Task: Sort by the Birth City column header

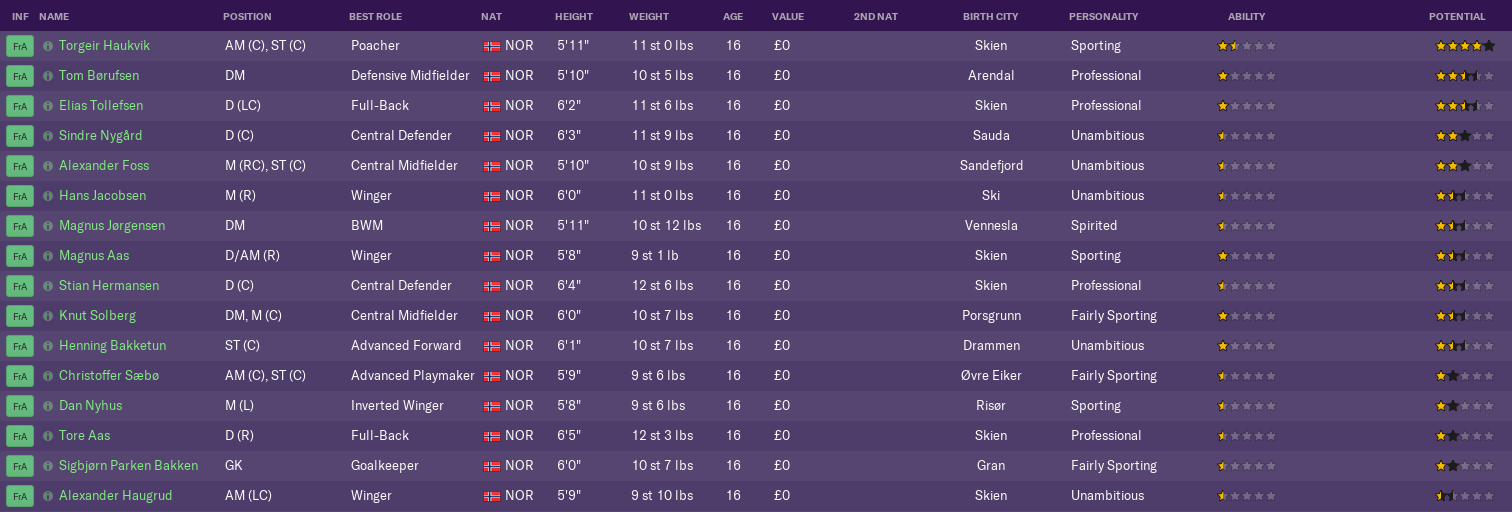Action: click(991, 17)
